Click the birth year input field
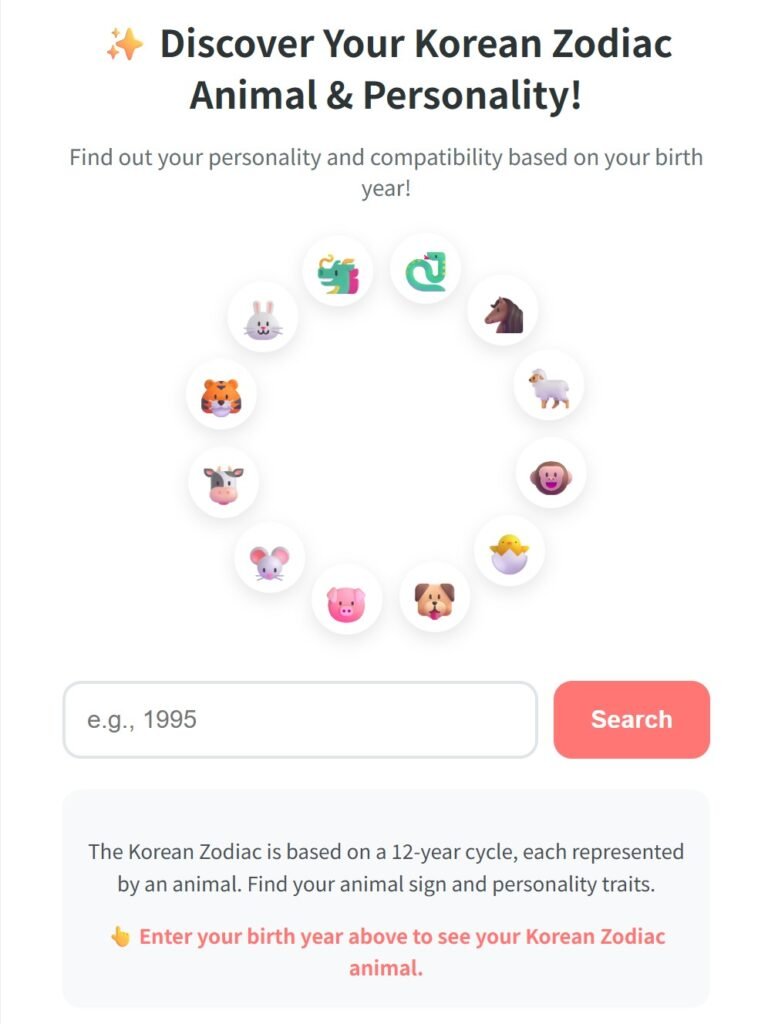Screen dimensions: 768x1024 click(x=300, y=719)
